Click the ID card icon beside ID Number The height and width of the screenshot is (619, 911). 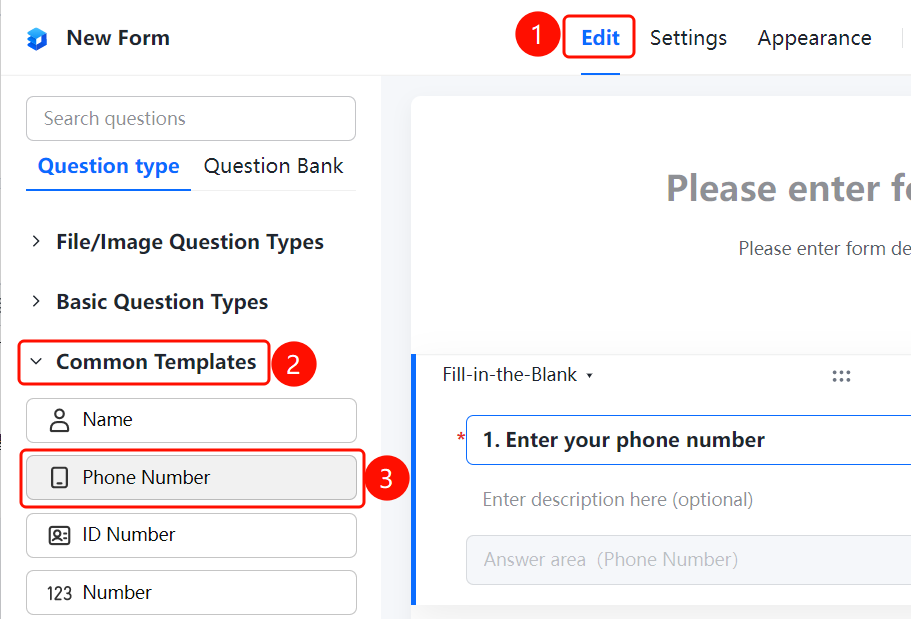[x=59, y=535]
